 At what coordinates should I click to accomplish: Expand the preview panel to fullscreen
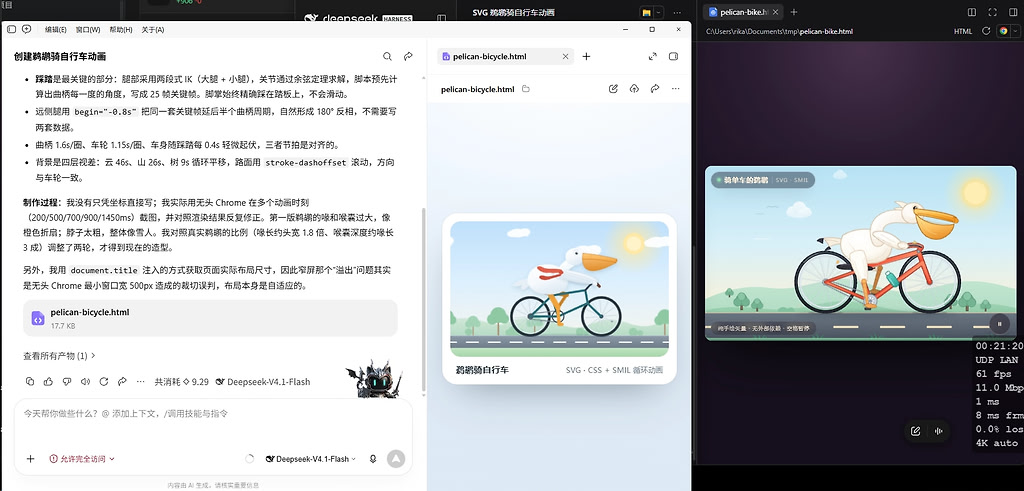pyautogui.click(x=652, y=57)
